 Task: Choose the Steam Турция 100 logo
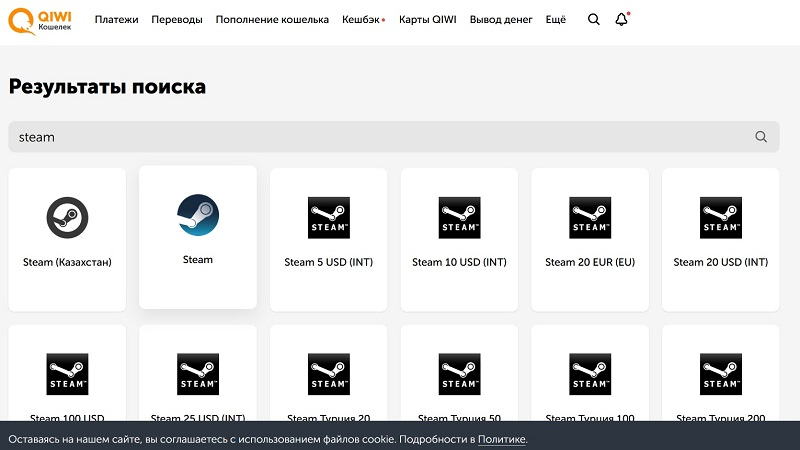tap(590, 374)
